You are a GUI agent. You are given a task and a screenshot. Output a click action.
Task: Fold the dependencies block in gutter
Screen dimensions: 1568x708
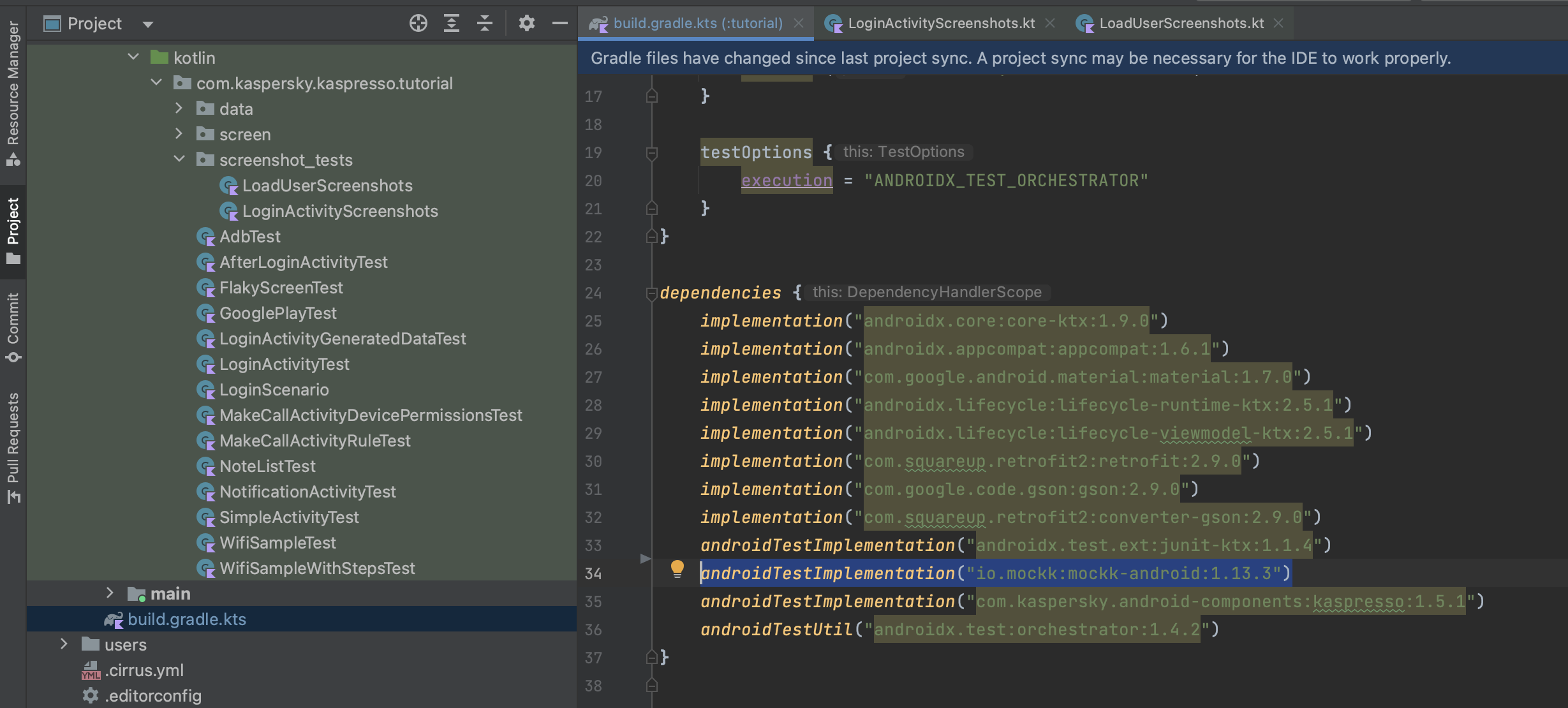point(651,293)
